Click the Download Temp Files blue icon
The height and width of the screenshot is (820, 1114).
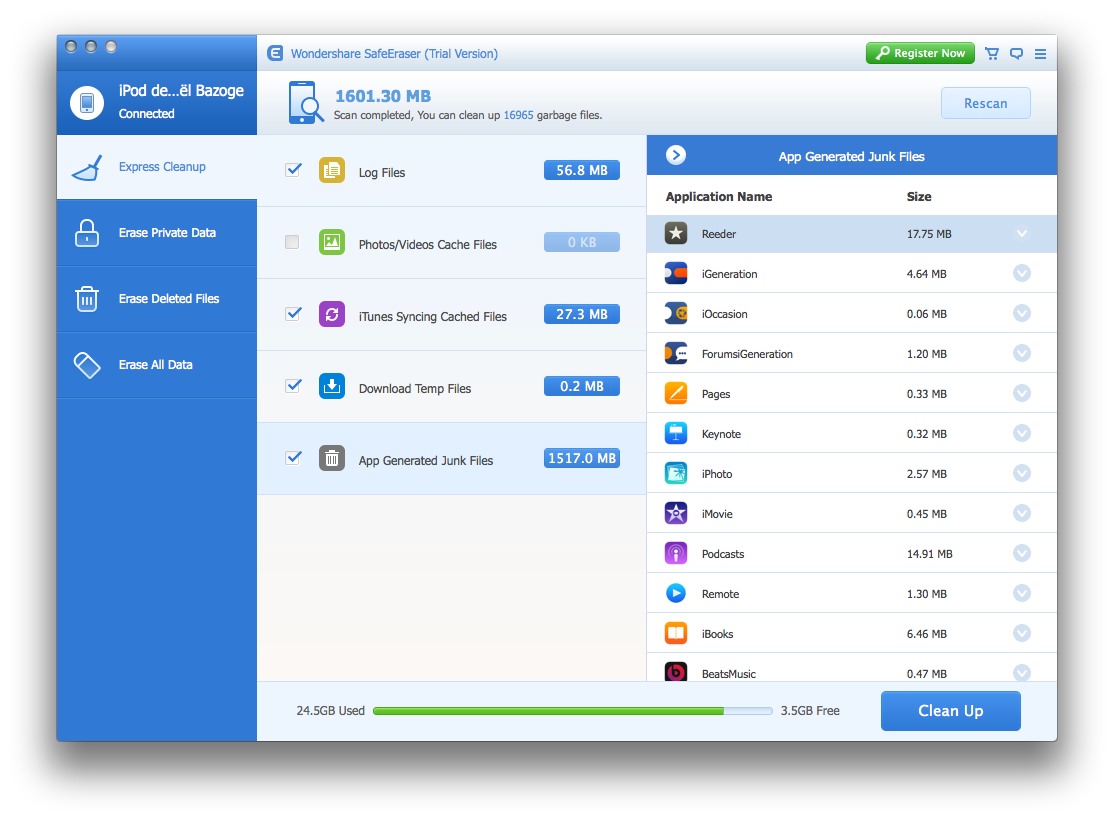tap(332, 387)
